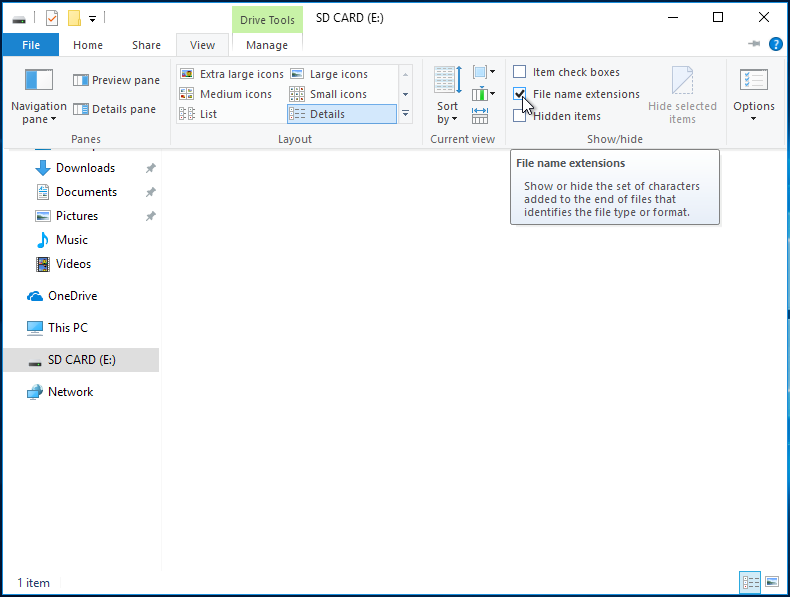Enable Item check boxes
Viewport: 790px width, 597px height.
[520, 72]
